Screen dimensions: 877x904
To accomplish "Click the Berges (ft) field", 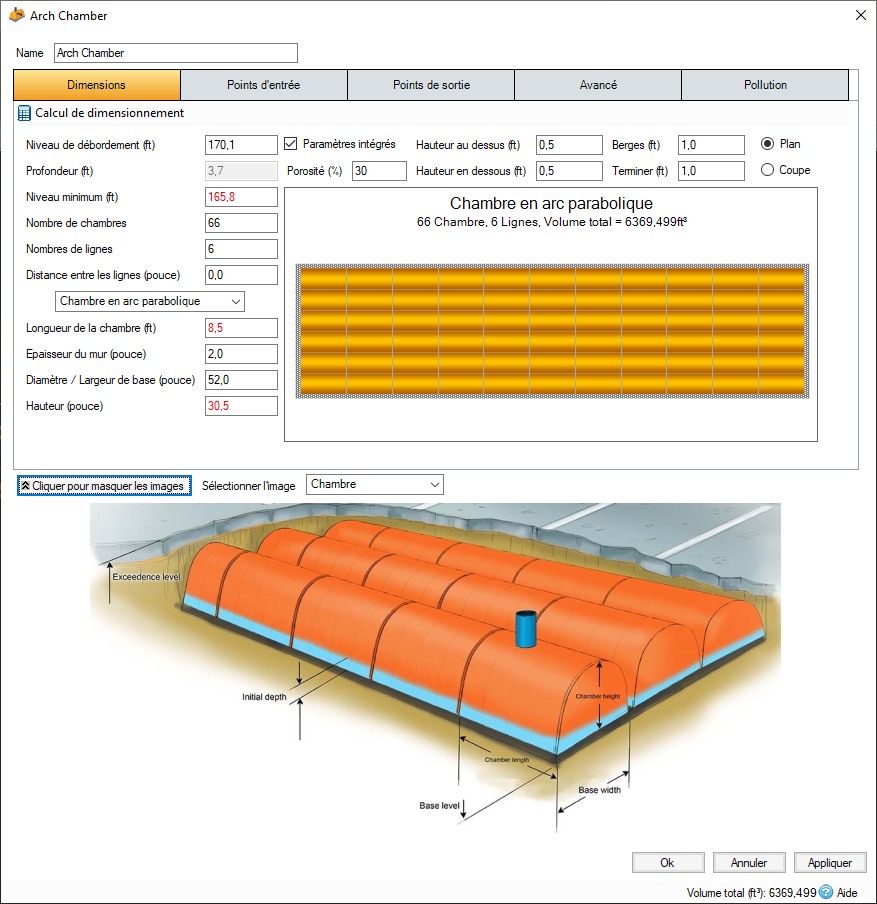I will (711, 145).
